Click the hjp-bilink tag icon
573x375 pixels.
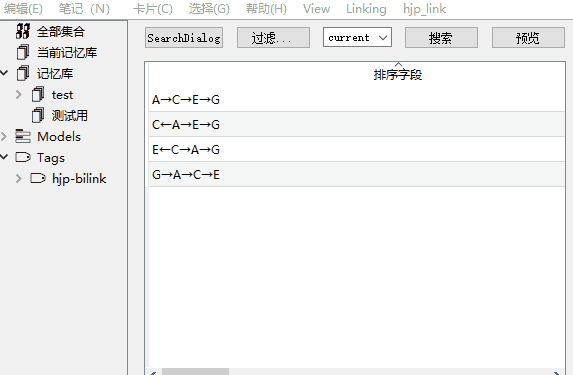point(38,178)
